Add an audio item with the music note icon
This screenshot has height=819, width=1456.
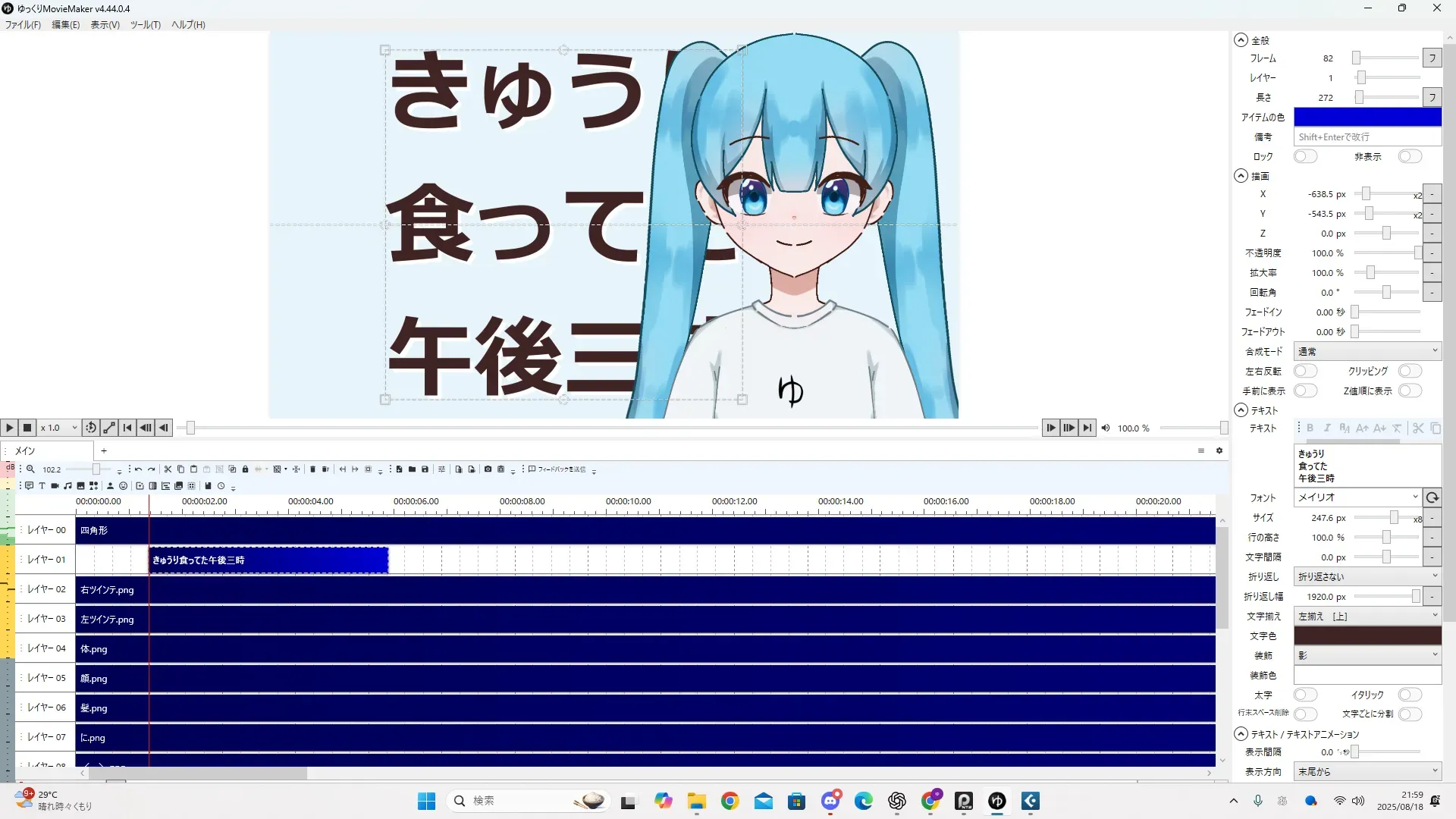pos(67,486)
